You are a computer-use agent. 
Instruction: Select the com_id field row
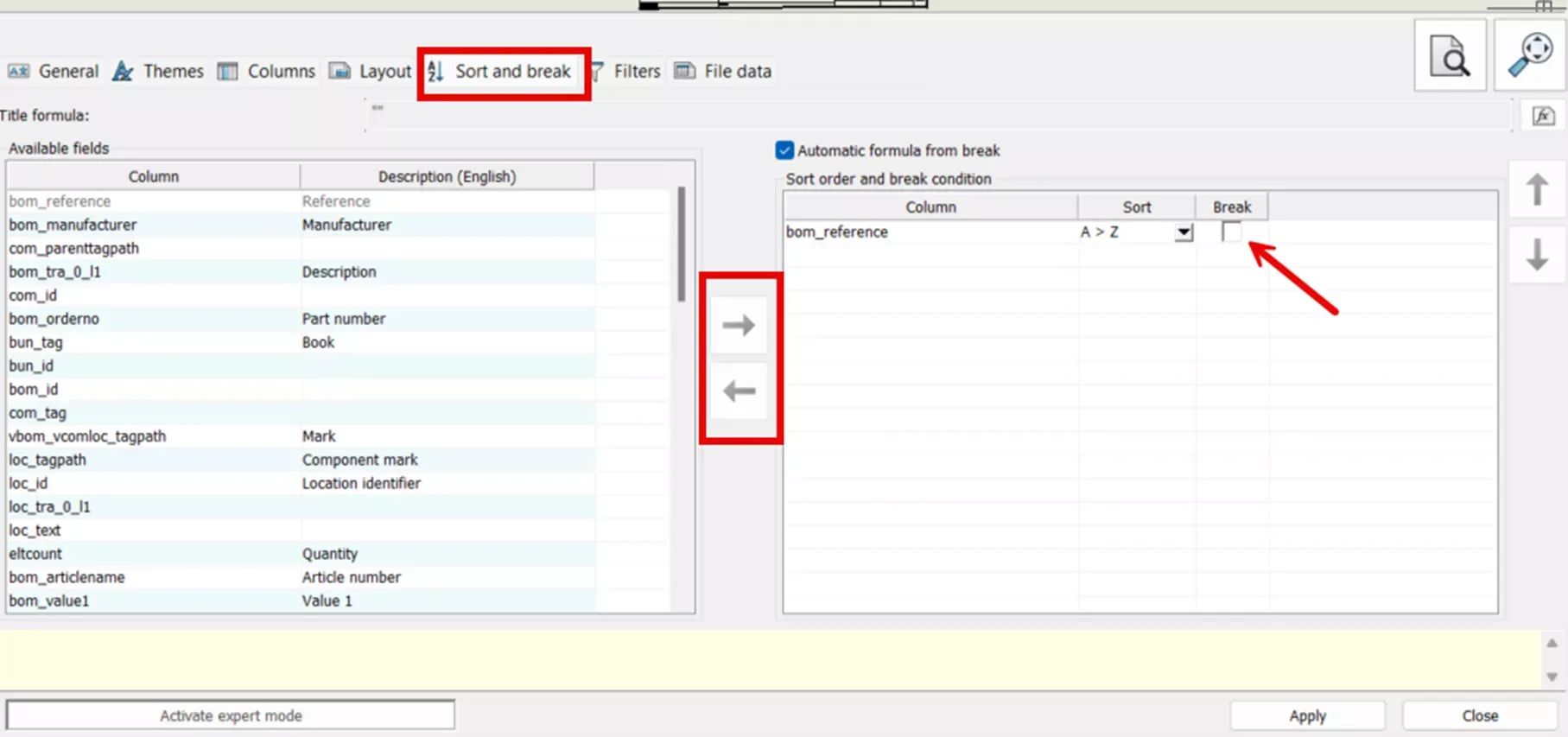tap(301, 295)
